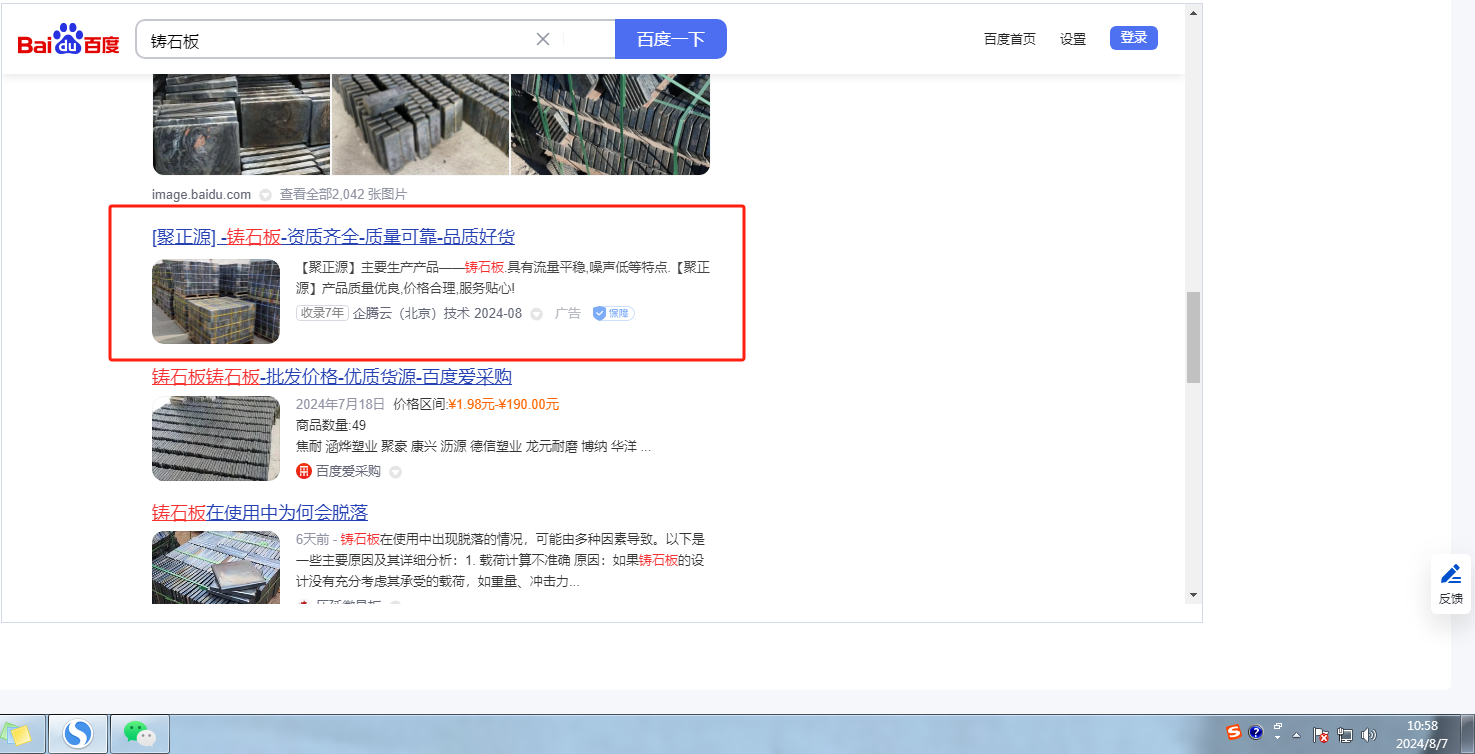The height and width of the screenshot is (754, 1475).
Task: Click the 反馈 feedback pencil icon
Action: click(1451, 574)
